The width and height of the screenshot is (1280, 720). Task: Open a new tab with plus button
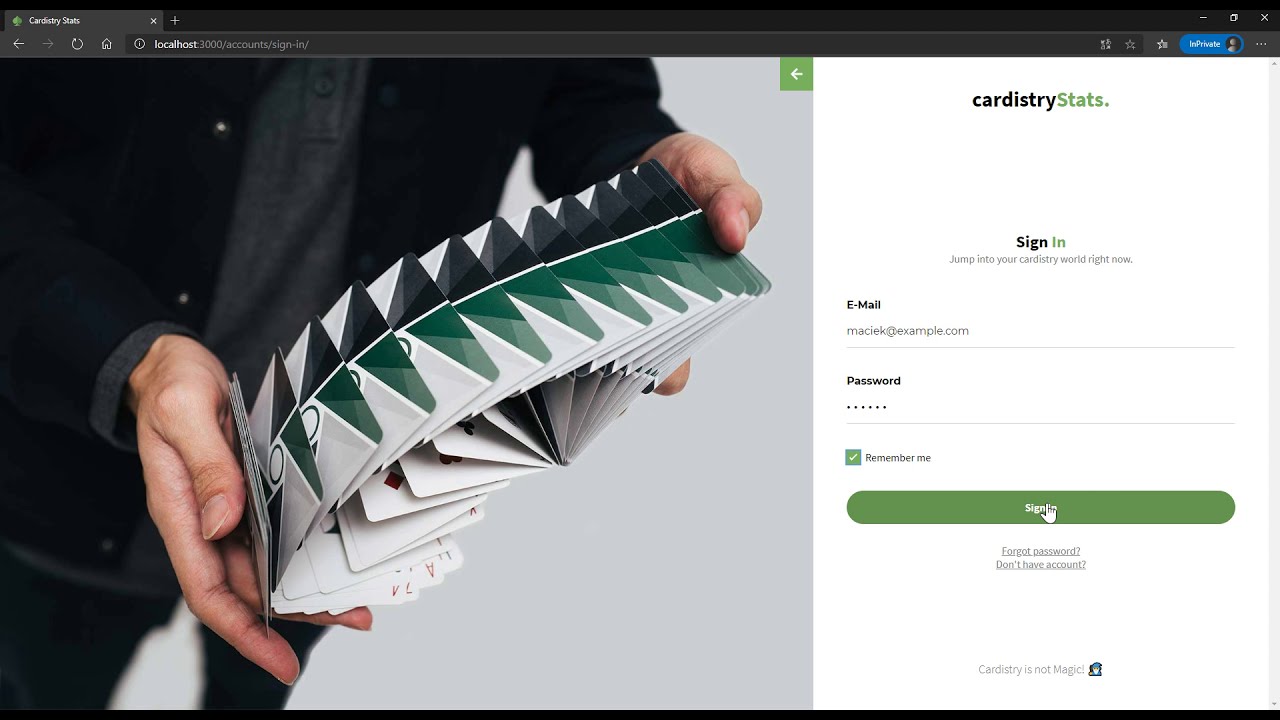tap(175, 20)
